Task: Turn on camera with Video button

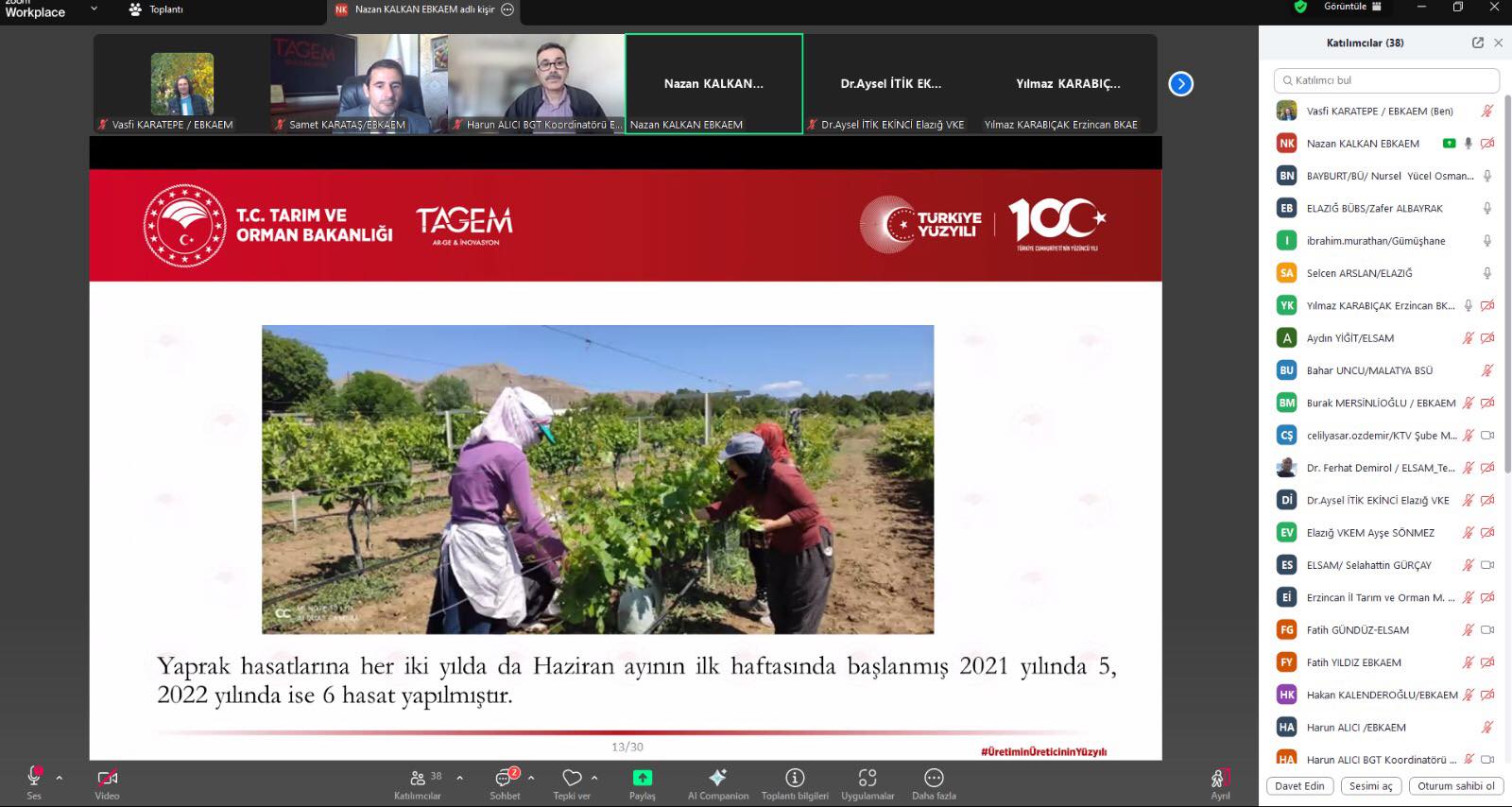Action: coord(107,778)
